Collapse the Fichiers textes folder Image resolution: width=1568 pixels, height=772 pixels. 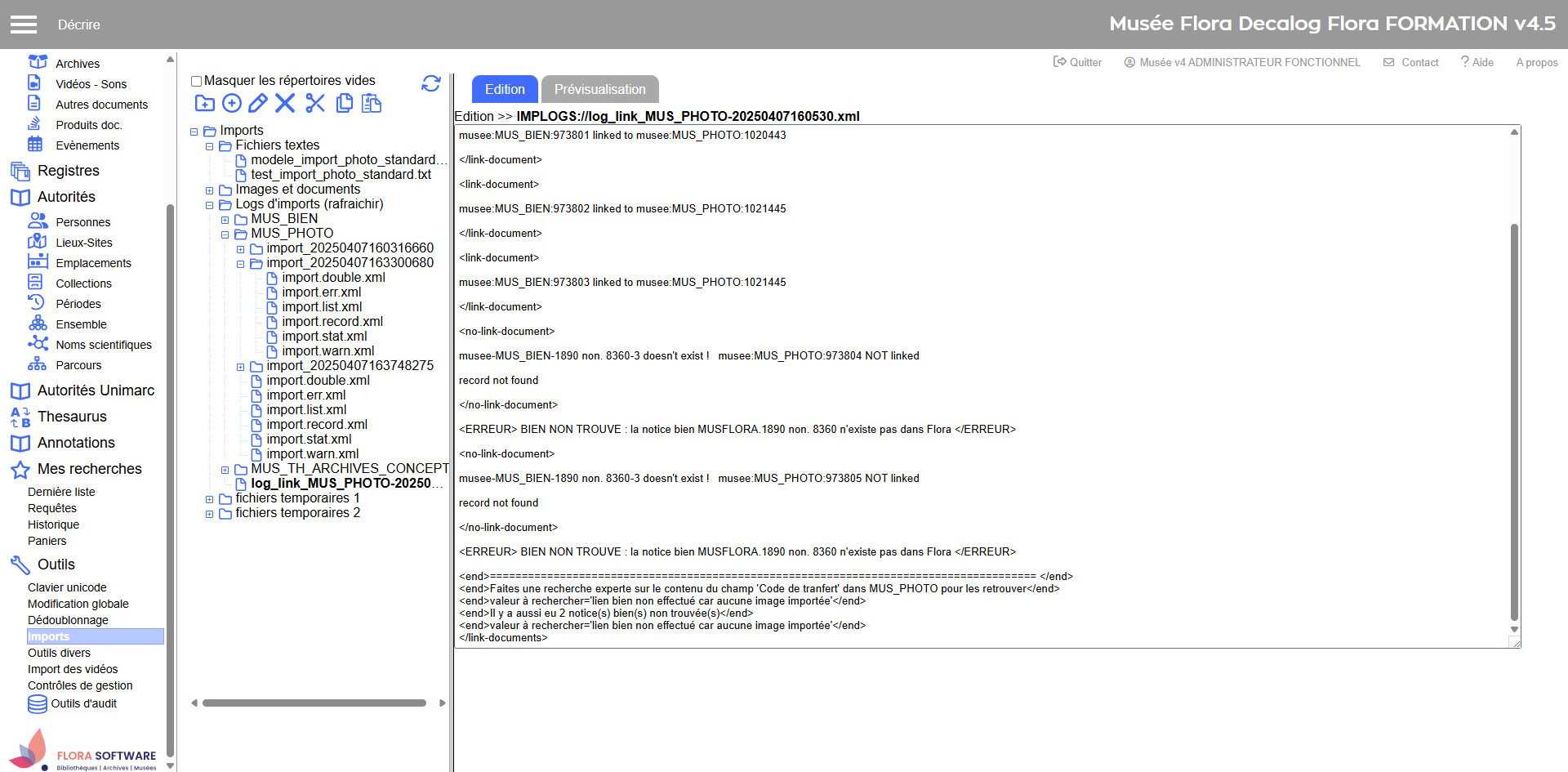click(210, 146)
